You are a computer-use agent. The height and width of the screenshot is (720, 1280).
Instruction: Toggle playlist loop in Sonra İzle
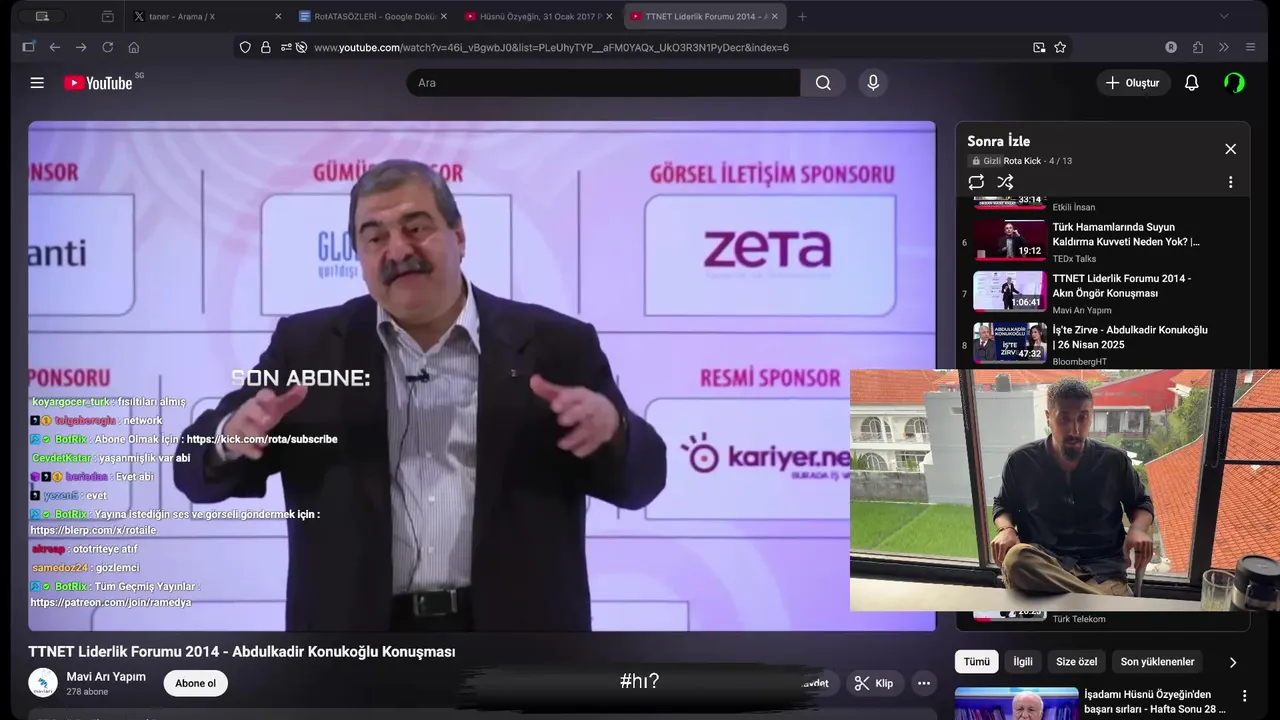click(976, 182)
